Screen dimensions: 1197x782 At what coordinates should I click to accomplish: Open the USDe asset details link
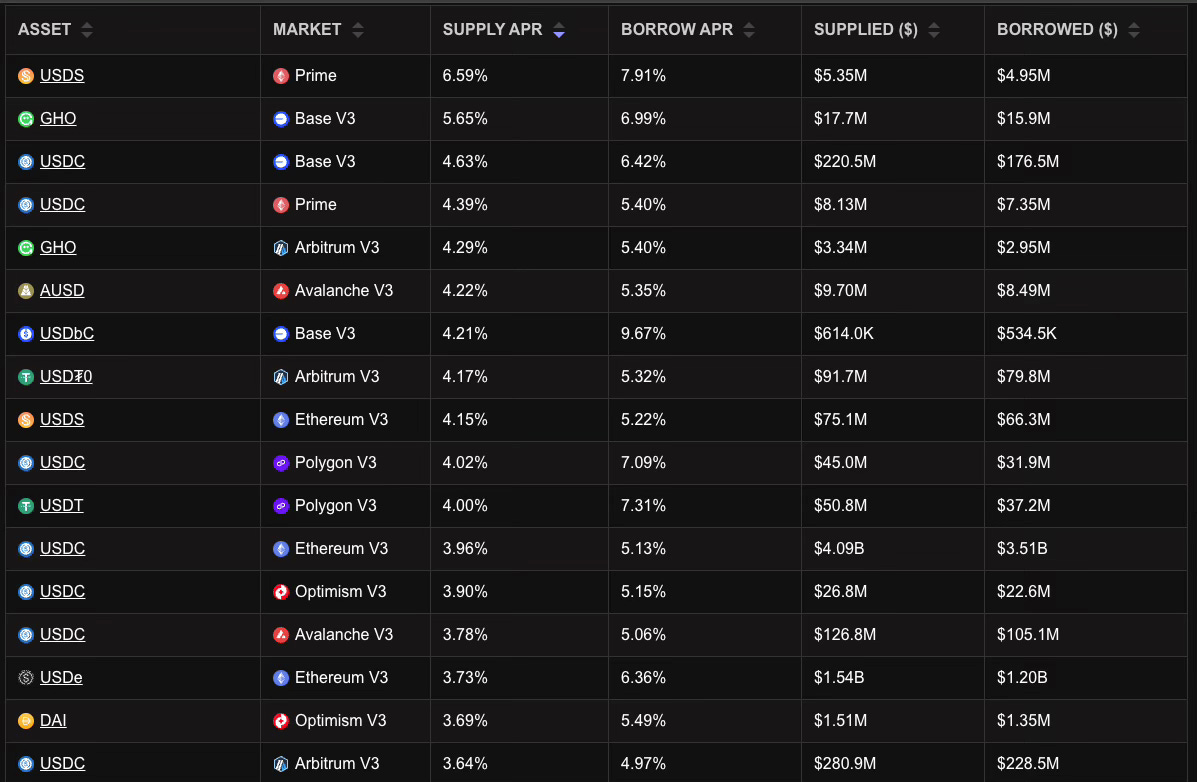tap(61, 677)
